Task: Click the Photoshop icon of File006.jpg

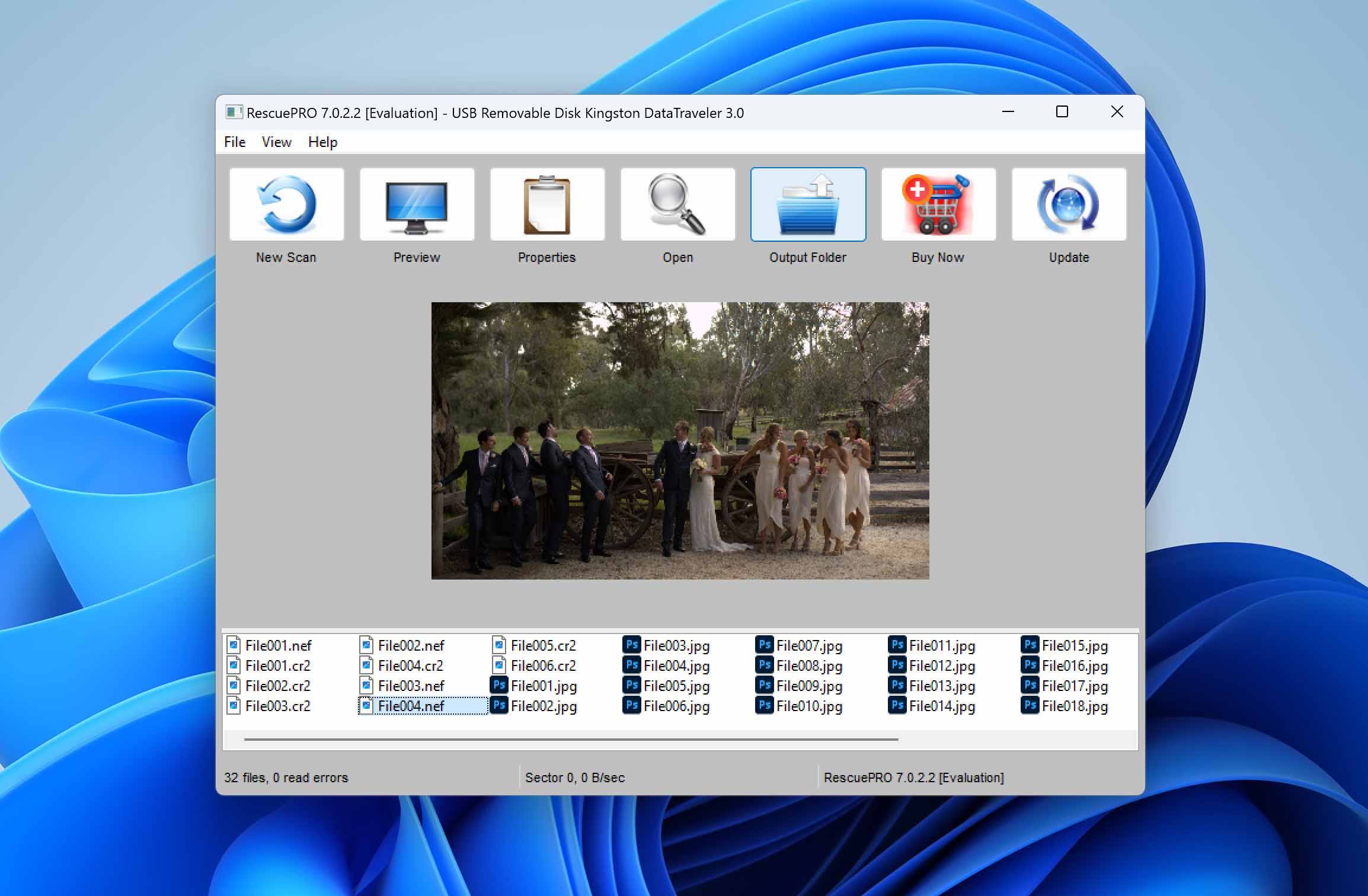Action: (632, 705)
